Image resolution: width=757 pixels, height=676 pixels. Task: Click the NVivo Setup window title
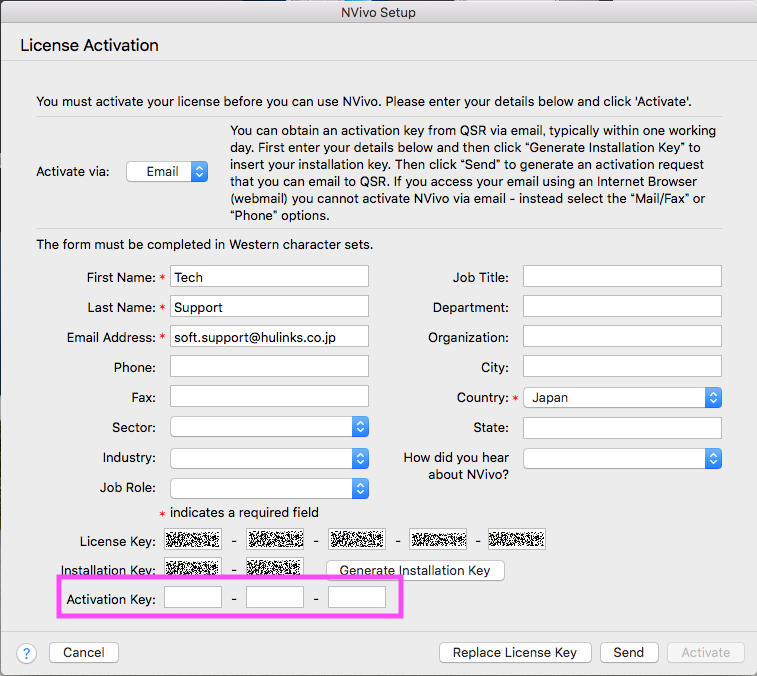tap(378, 13)
